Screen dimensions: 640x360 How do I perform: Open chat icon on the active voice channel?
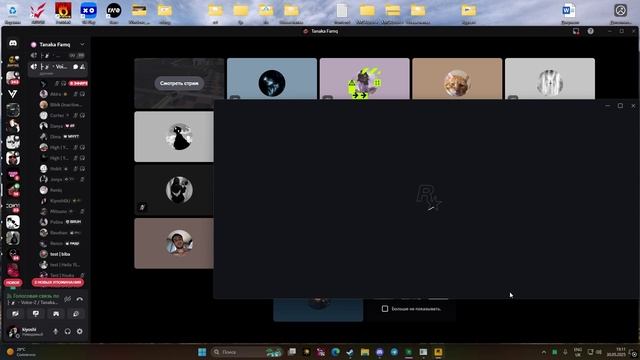click(76, 67)
